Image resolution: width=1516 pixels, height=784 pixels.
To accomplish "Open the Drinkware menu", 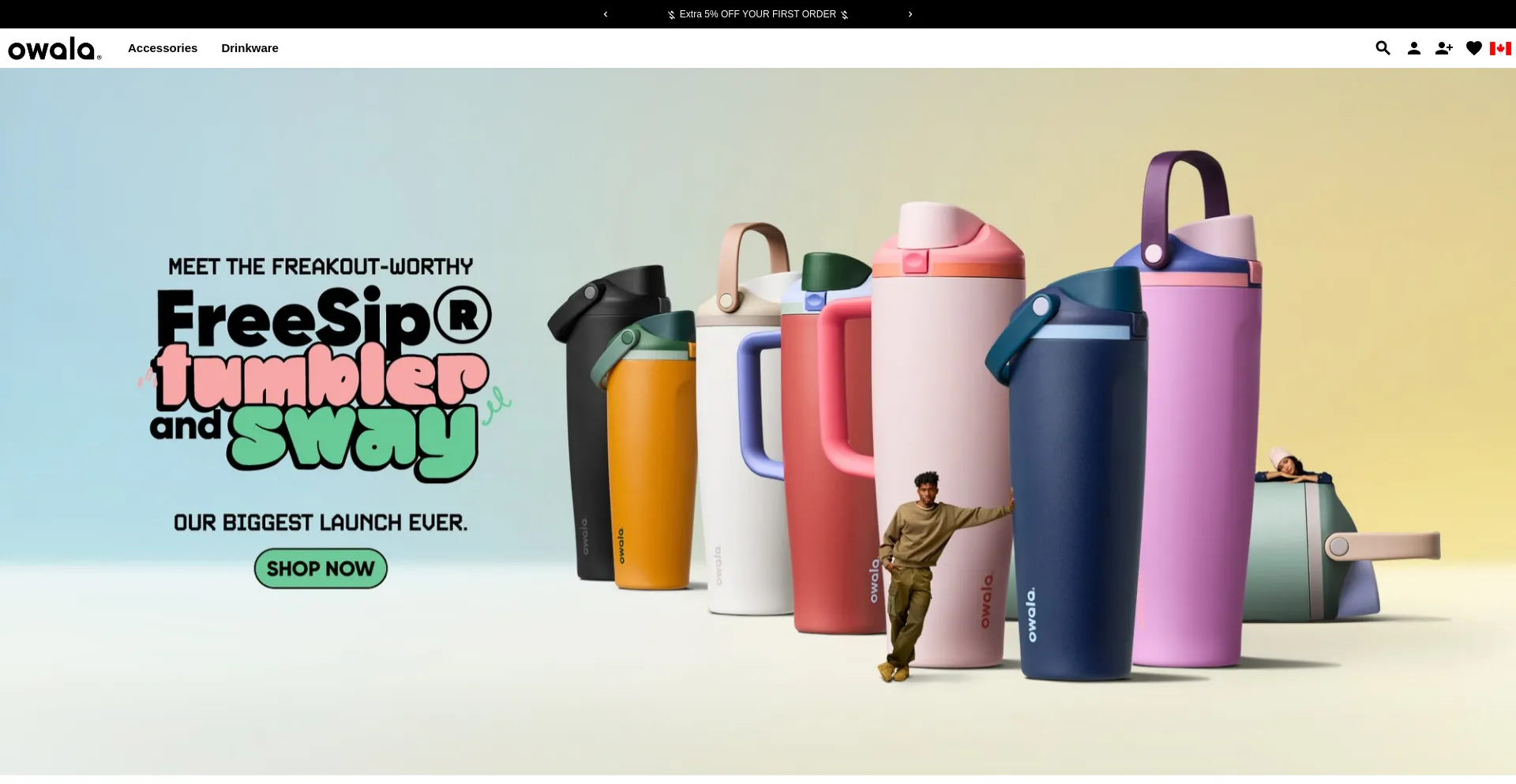I will [x=250, y=48].
